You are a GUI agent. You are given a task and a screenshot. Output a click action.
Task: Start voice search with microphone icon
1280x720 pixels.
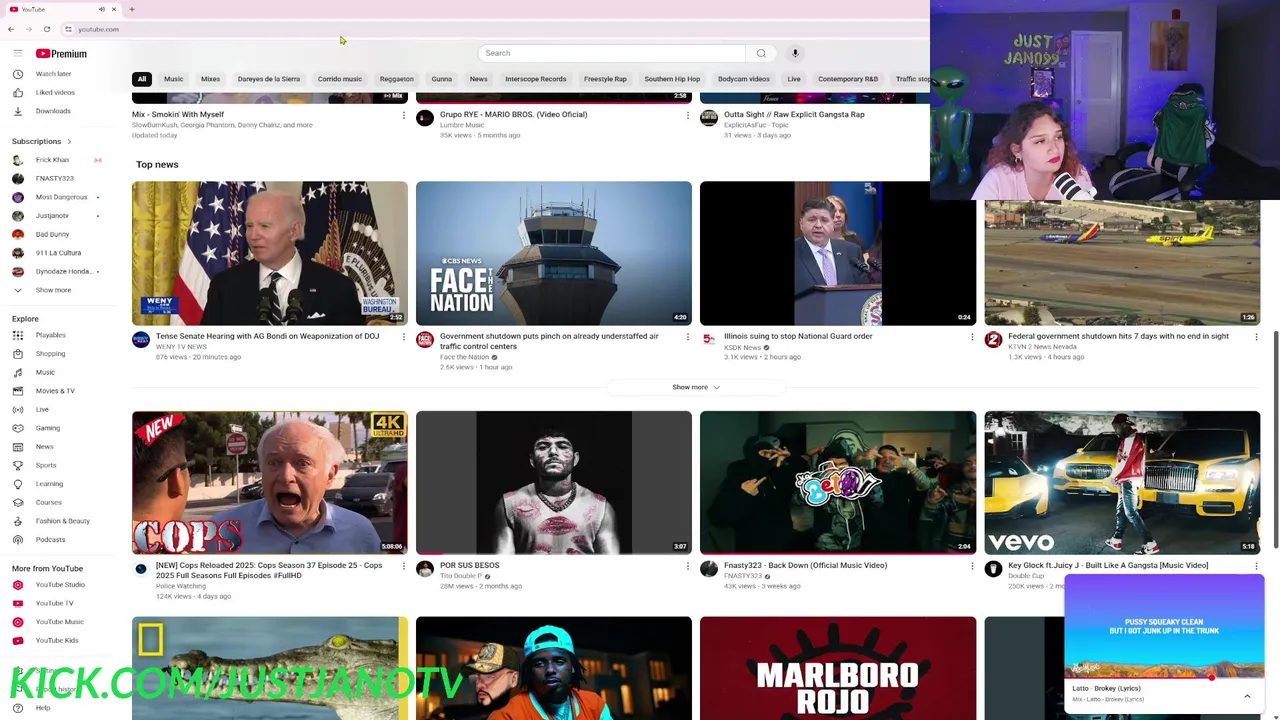(x=795, y=53)
